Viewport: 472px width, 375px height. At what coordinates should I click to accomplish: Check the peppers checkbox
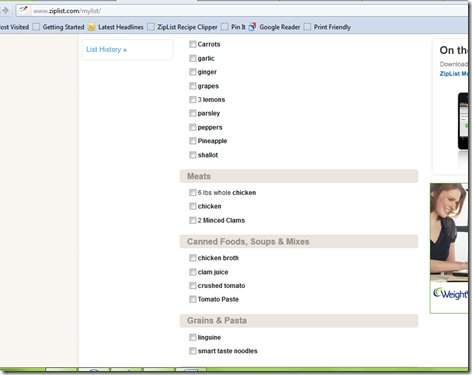pos(192,127)
